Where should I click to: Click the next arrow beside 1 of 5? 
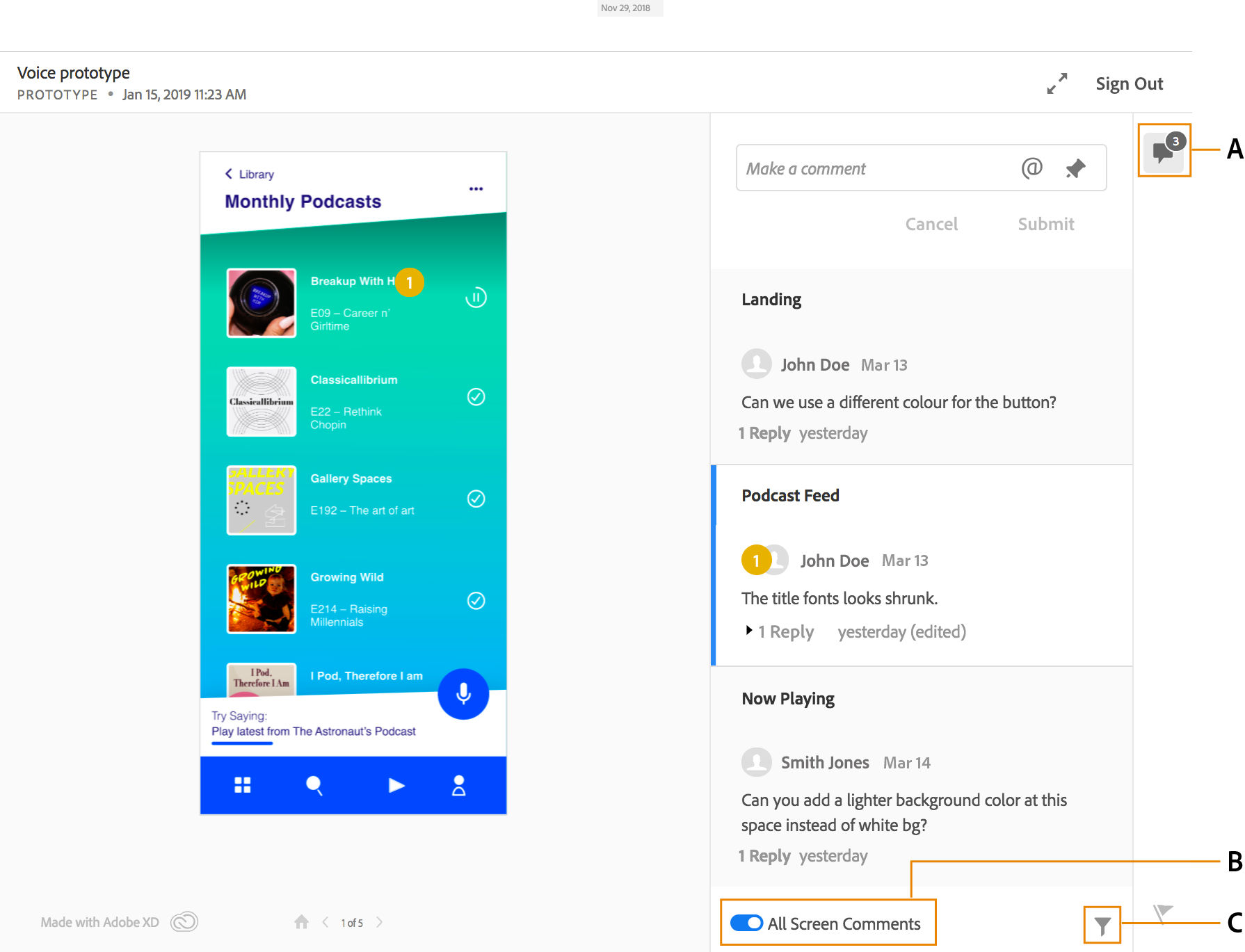click(x=380, y=921)
